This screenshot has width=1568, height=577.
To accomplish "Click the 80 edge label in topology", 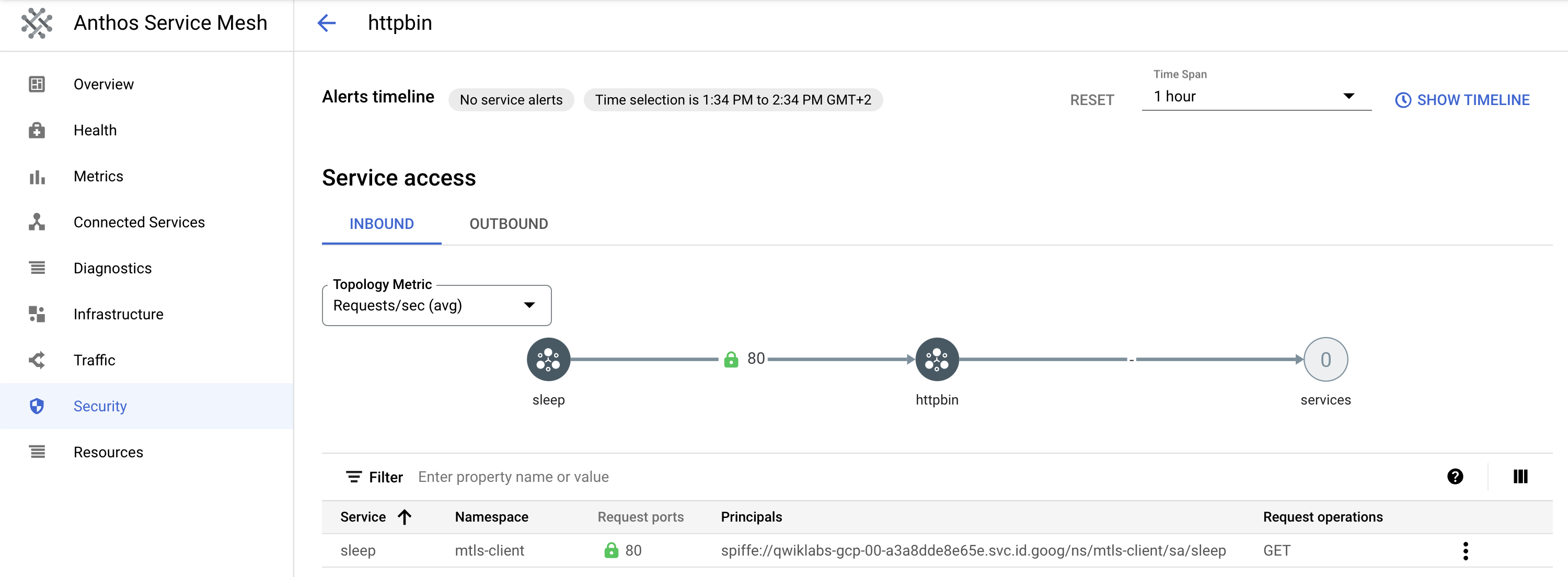I will coord(755,359).
